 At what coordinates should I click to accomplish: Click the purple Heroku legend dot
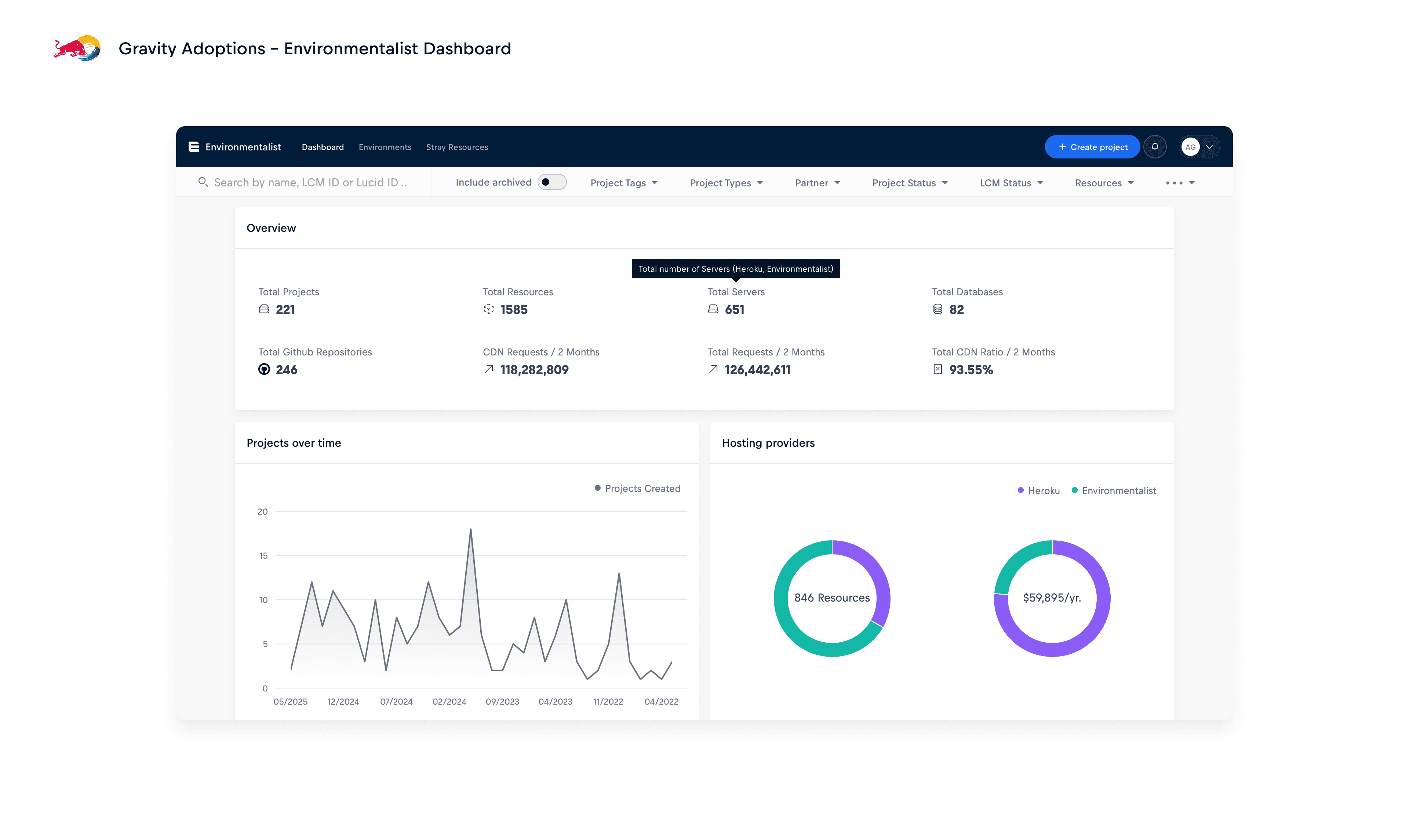click(1020, 490)
